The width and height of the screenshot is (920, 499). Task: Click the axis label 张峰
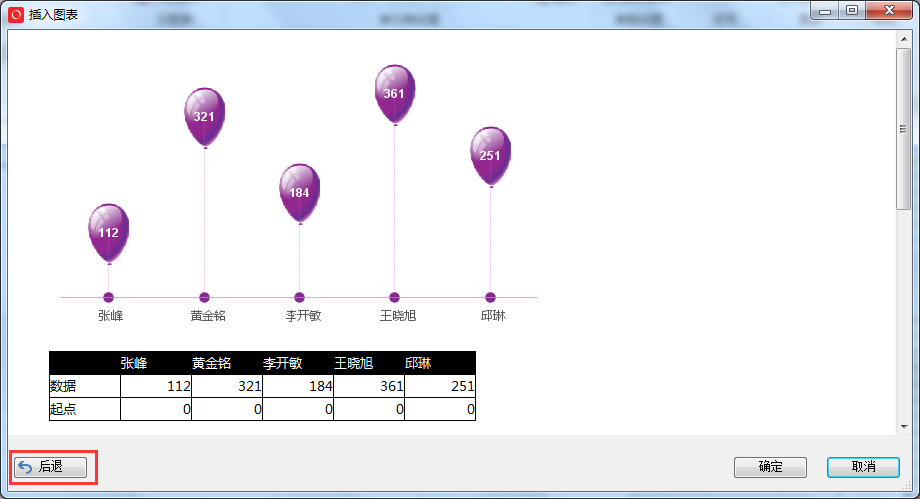110,316
